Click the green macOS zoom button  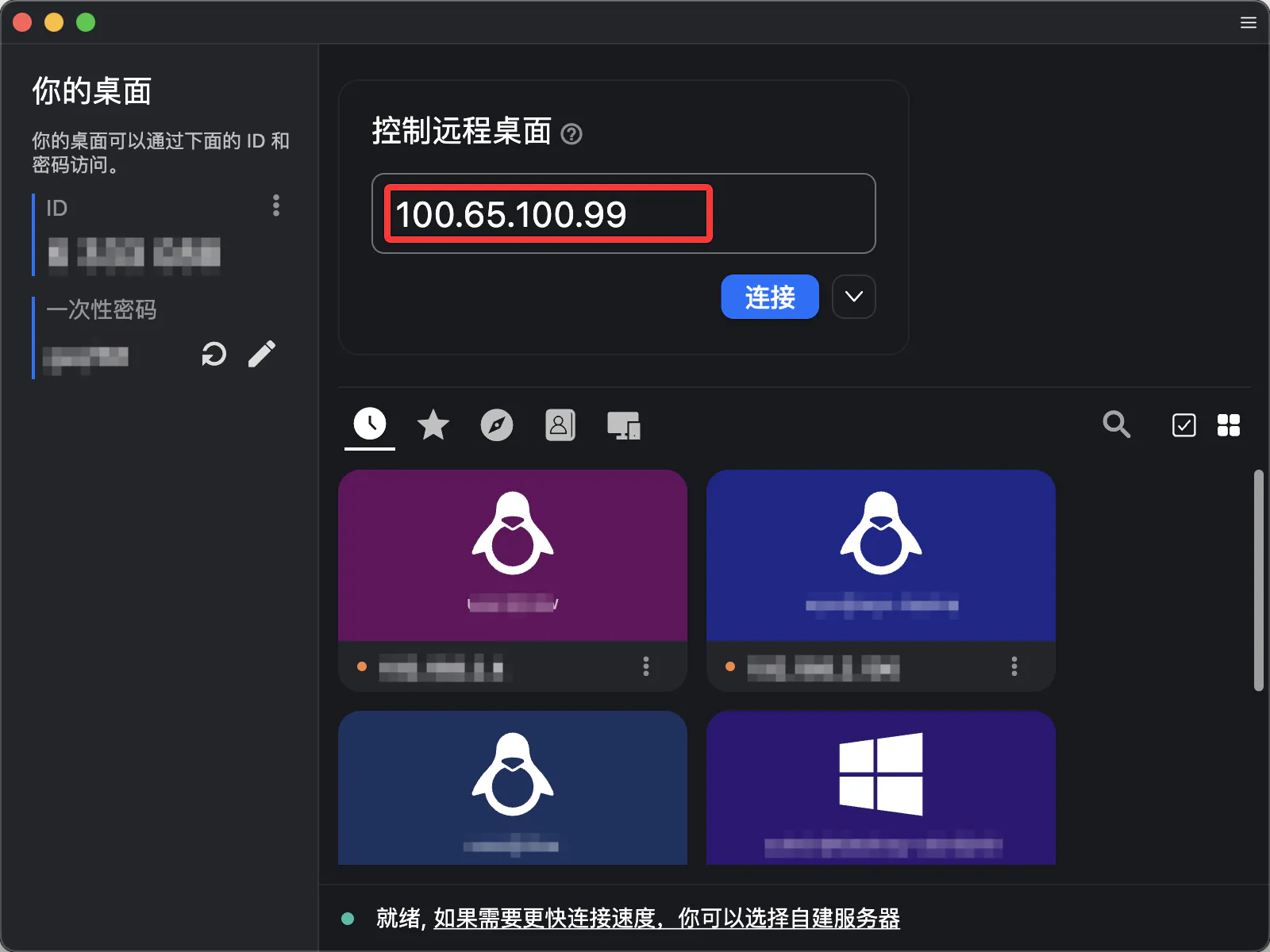pyautogui.click(x=86, y=22)
